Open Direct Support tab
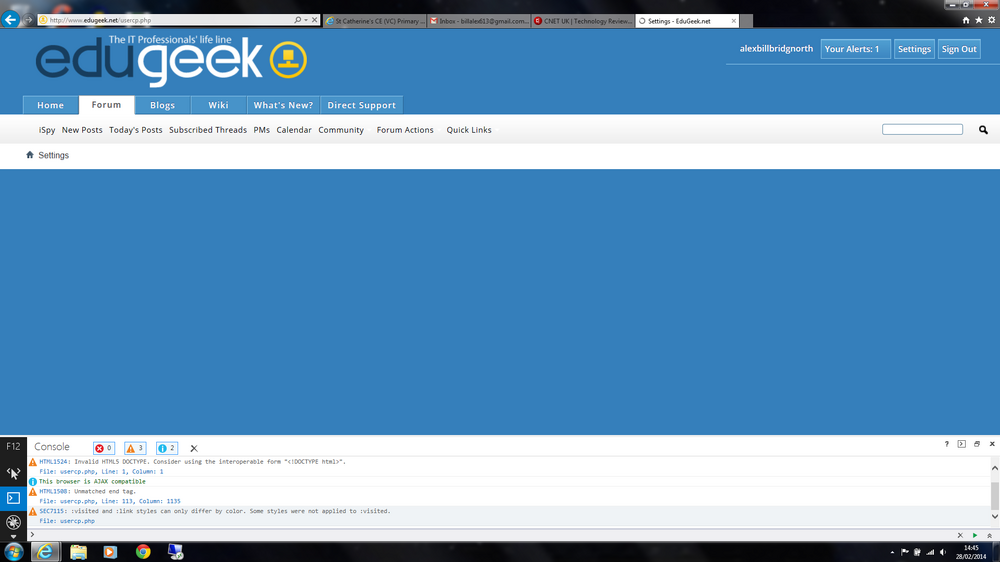 pyautogui.click(x=362, y=105)
